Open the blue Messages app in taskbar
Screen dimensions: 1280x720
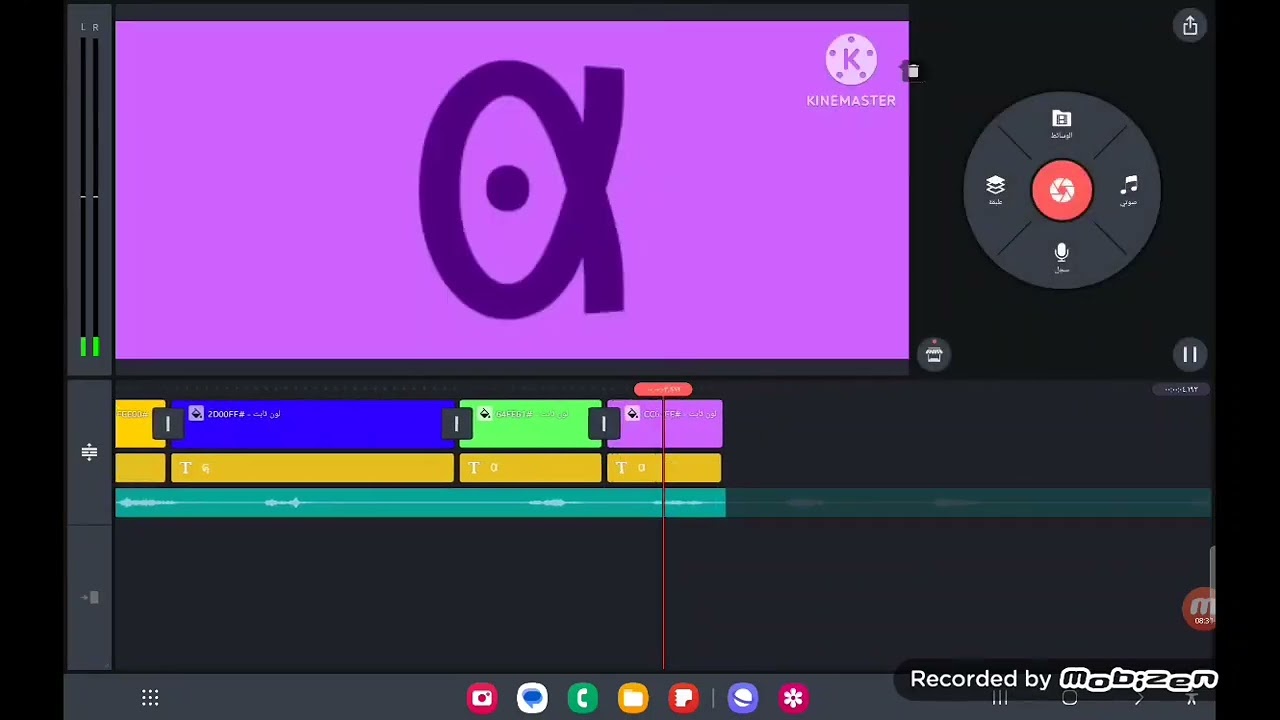pyautogui.click(x=532, y=698)
